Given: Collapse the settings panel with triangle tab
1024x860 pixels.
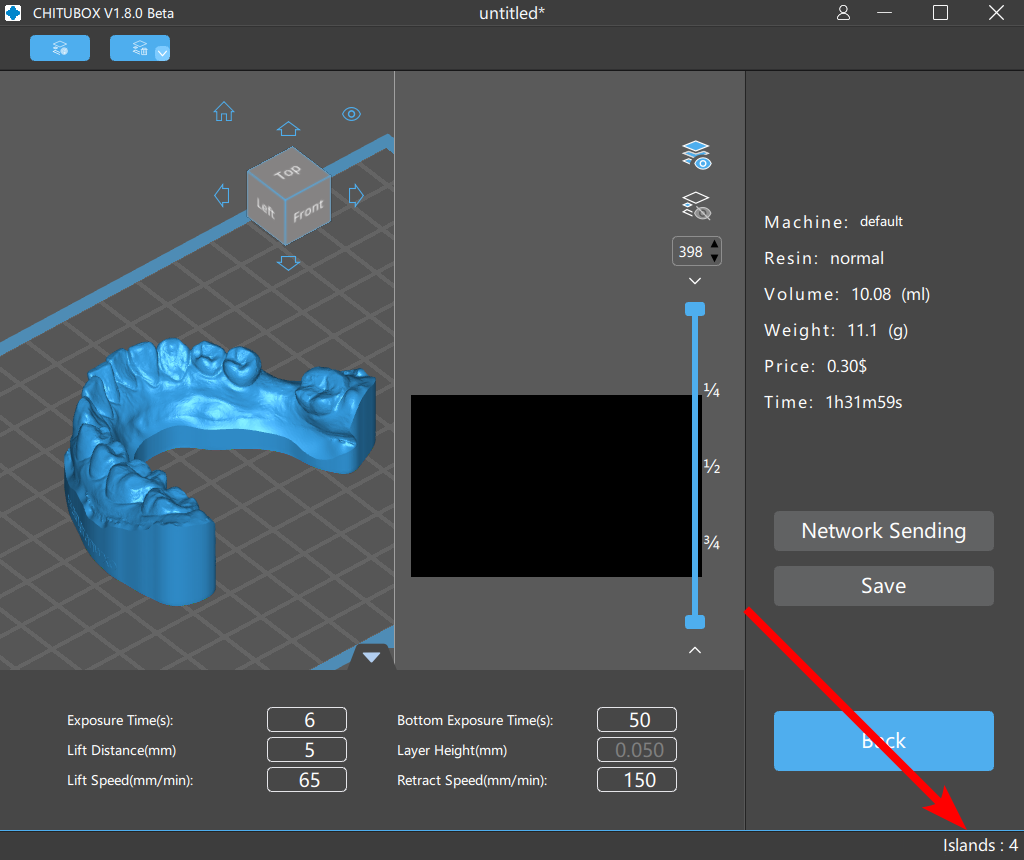Looking at the screenshot, I should tap(372, 657).
